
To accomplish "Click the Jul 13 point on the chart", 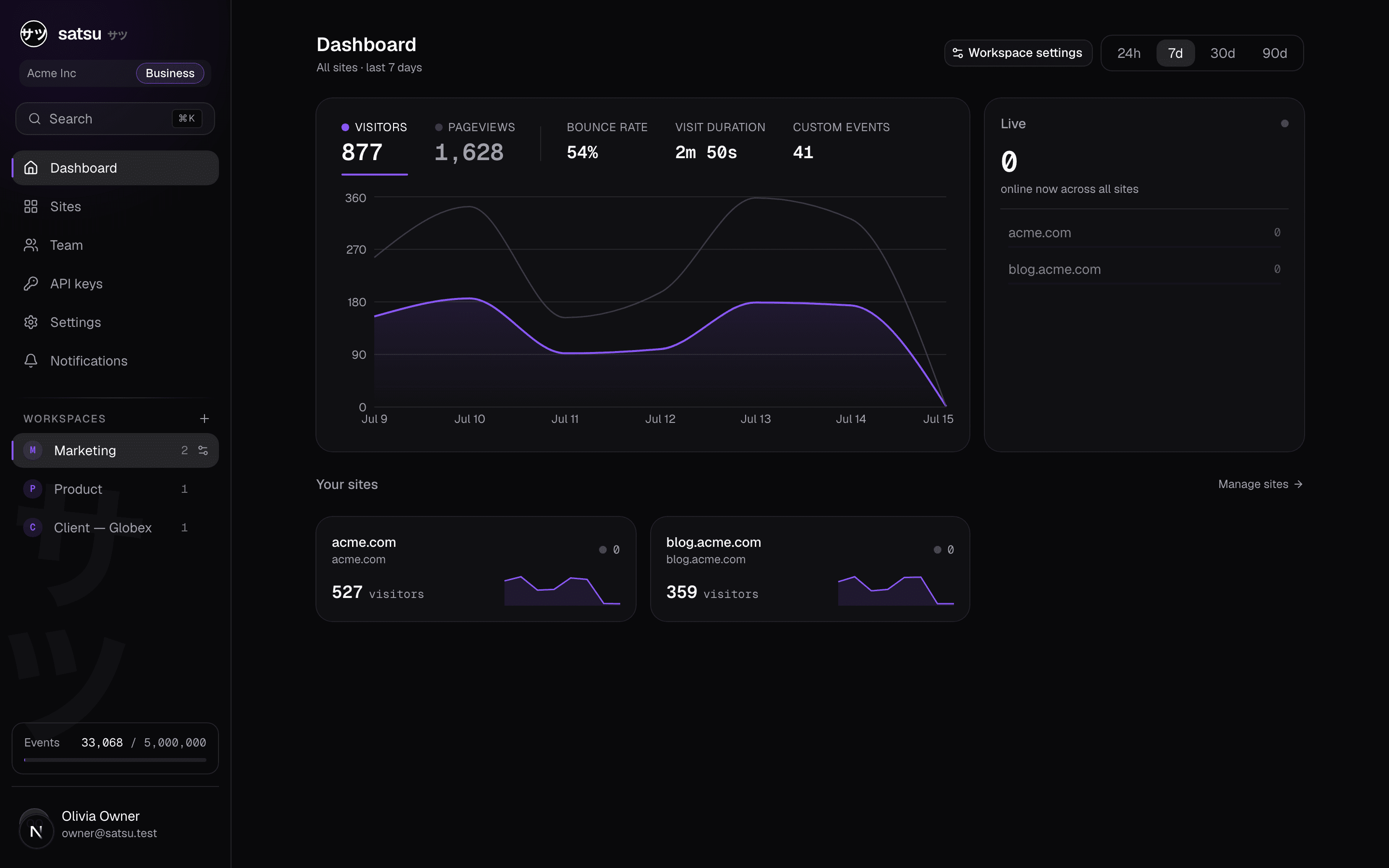I will tap(756, 302).
